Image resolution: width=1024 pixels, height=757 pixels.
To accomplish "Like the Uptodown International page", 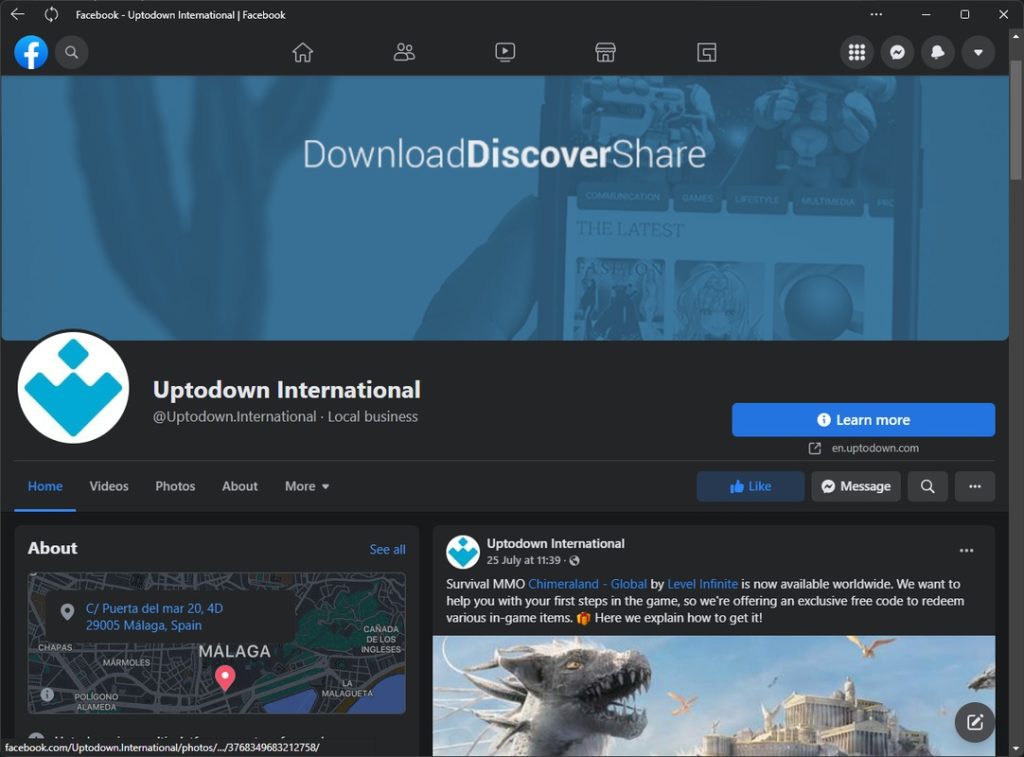I will point(750,486).
